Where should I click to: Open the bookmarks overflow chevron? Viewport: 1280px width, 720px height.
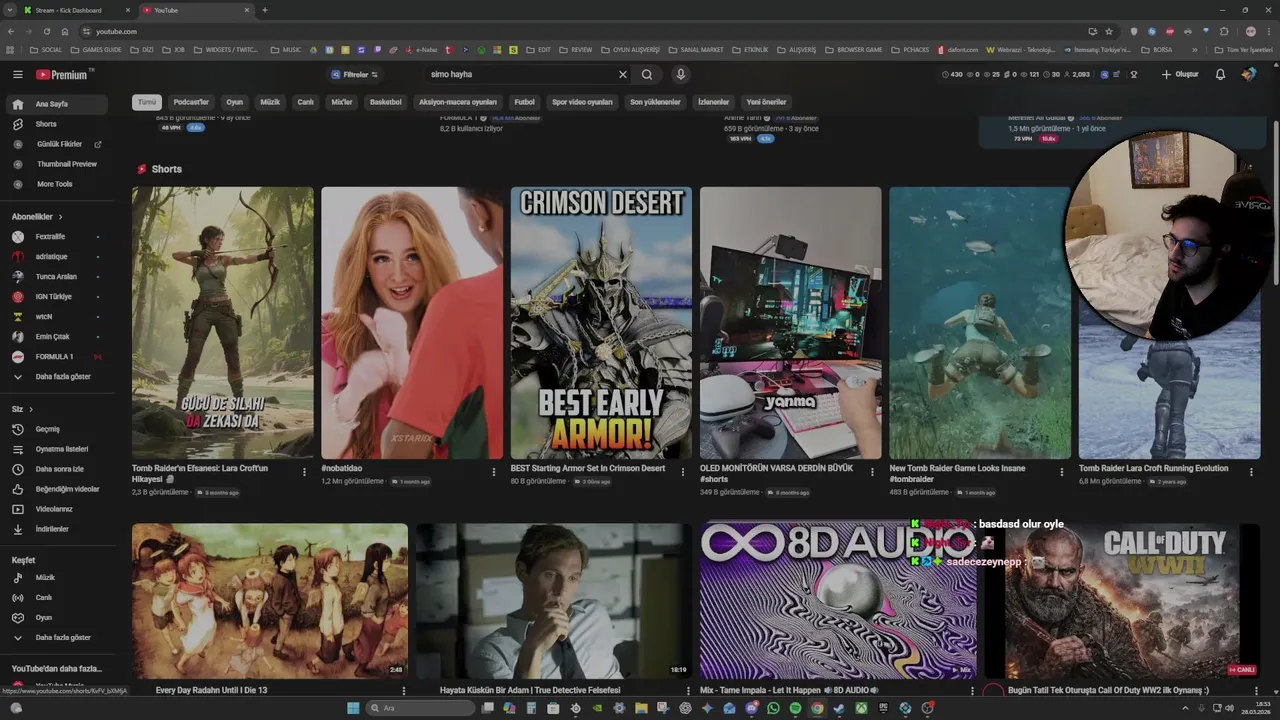1194,49
